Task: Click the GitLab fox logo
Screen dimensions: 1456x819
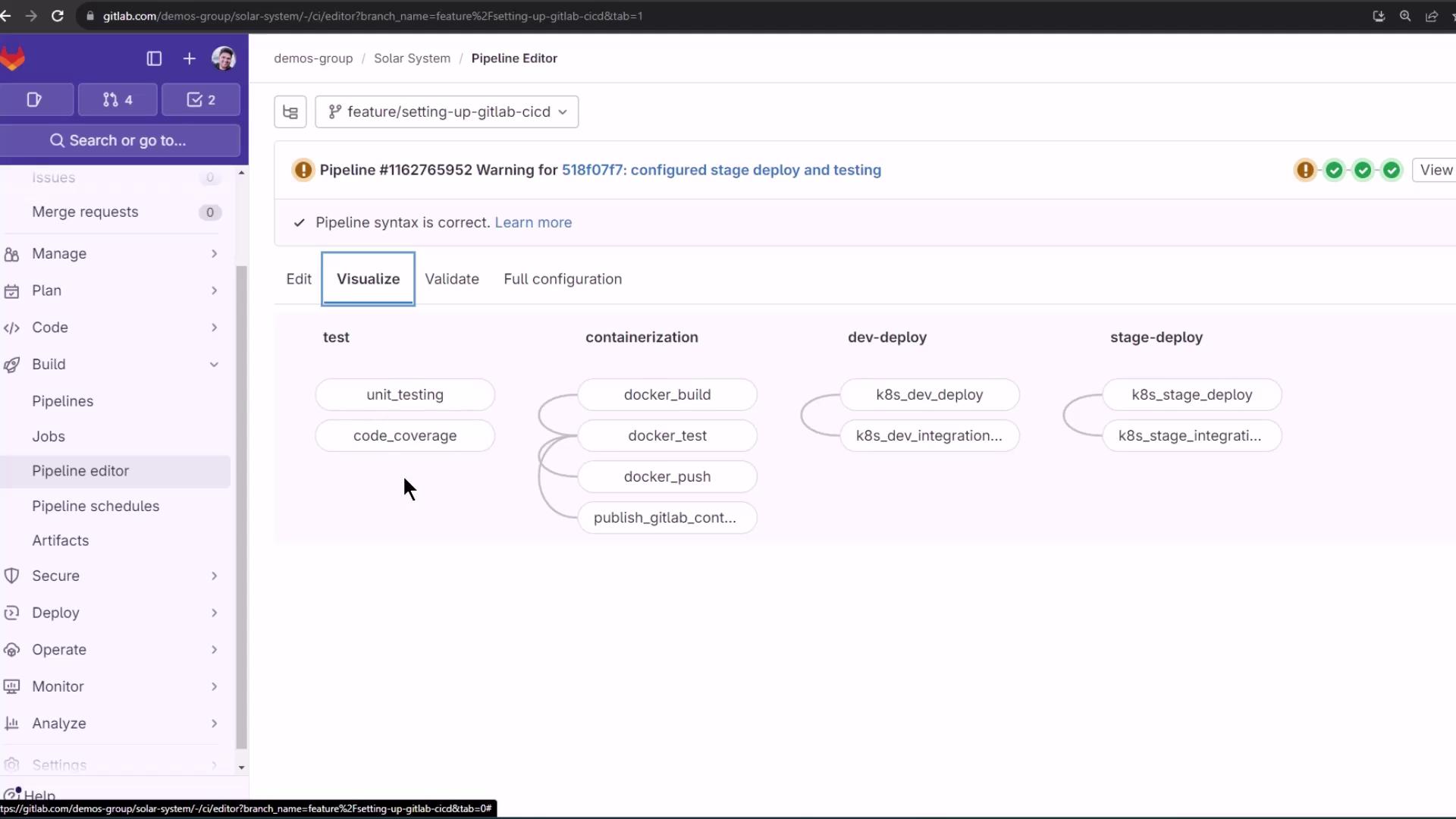Action: pyautogui.click(x=13, y=58)
